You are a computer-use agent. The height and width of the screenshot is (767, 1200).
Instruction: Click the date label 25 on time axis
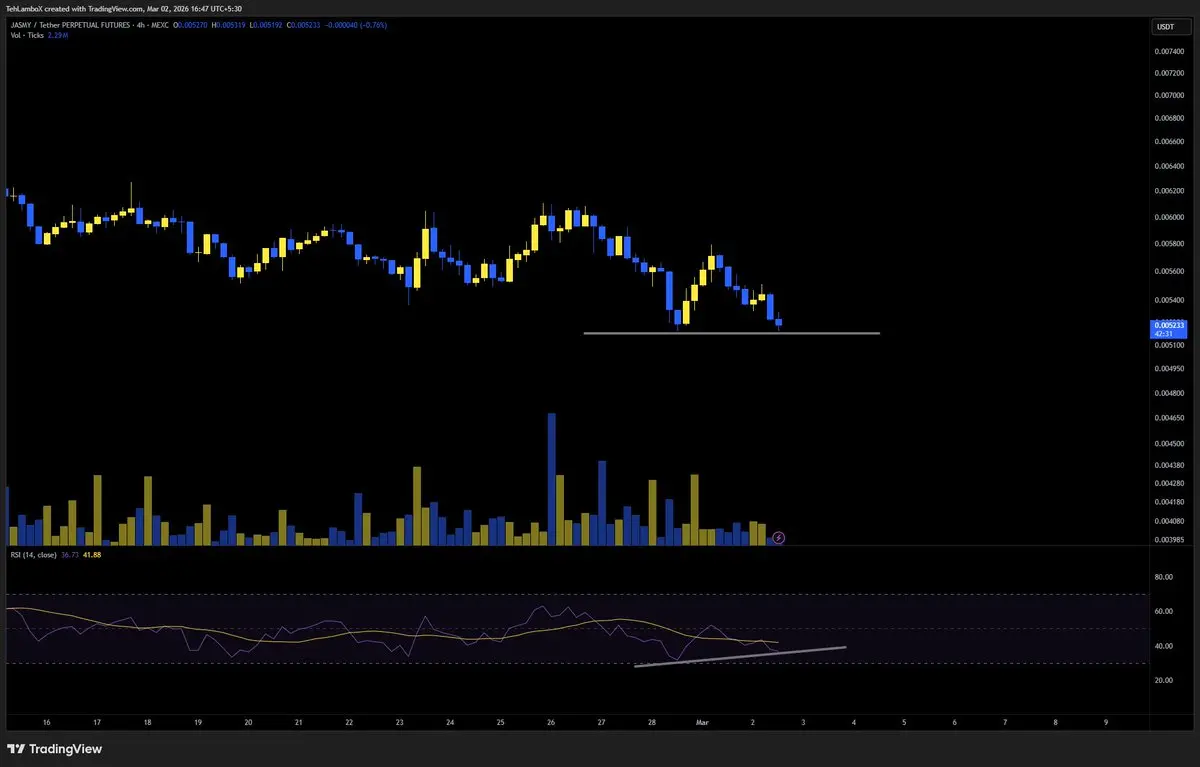tap(500, 722)
